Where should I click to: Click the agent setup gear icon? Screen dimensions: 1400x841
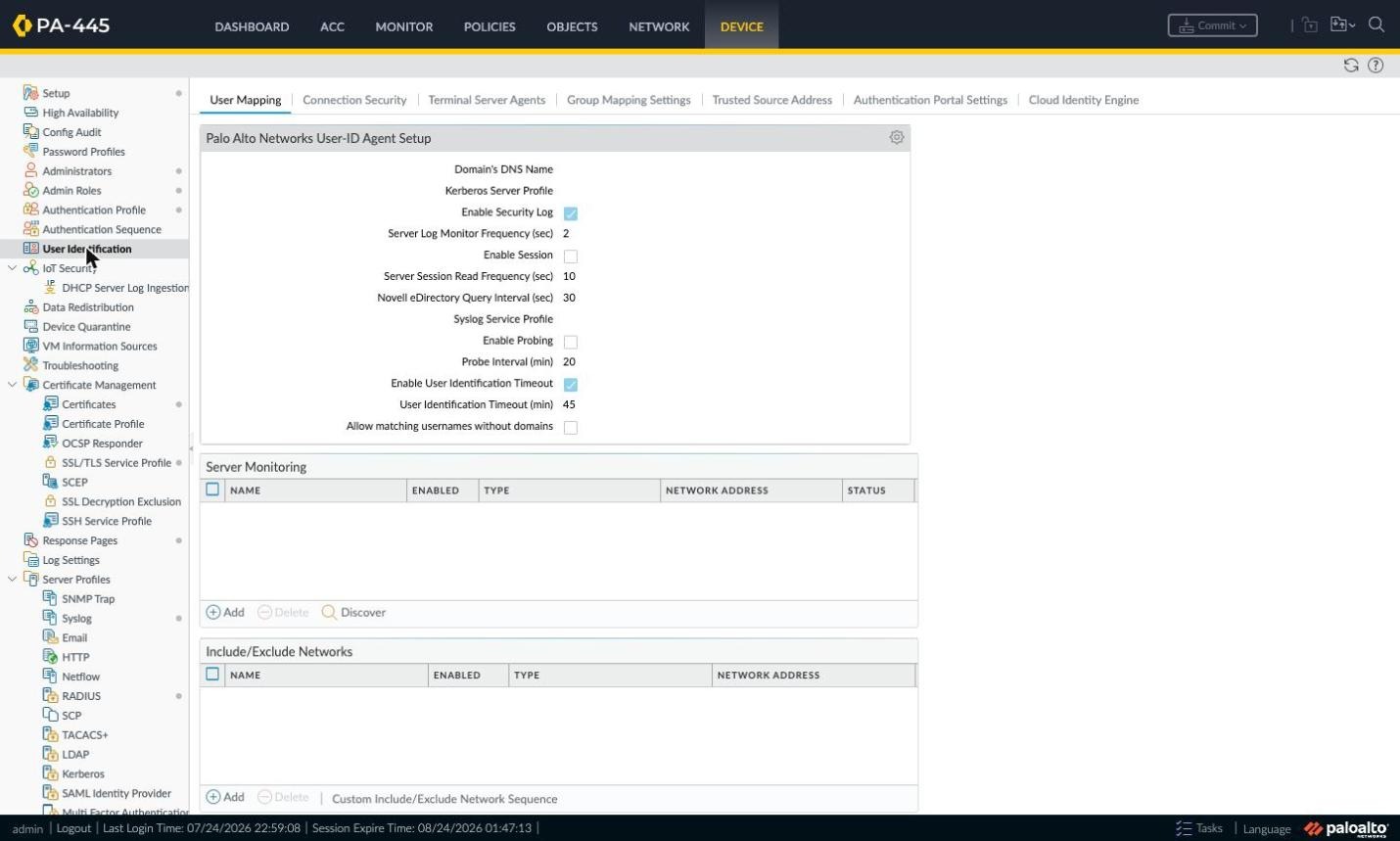coord(896,138)
